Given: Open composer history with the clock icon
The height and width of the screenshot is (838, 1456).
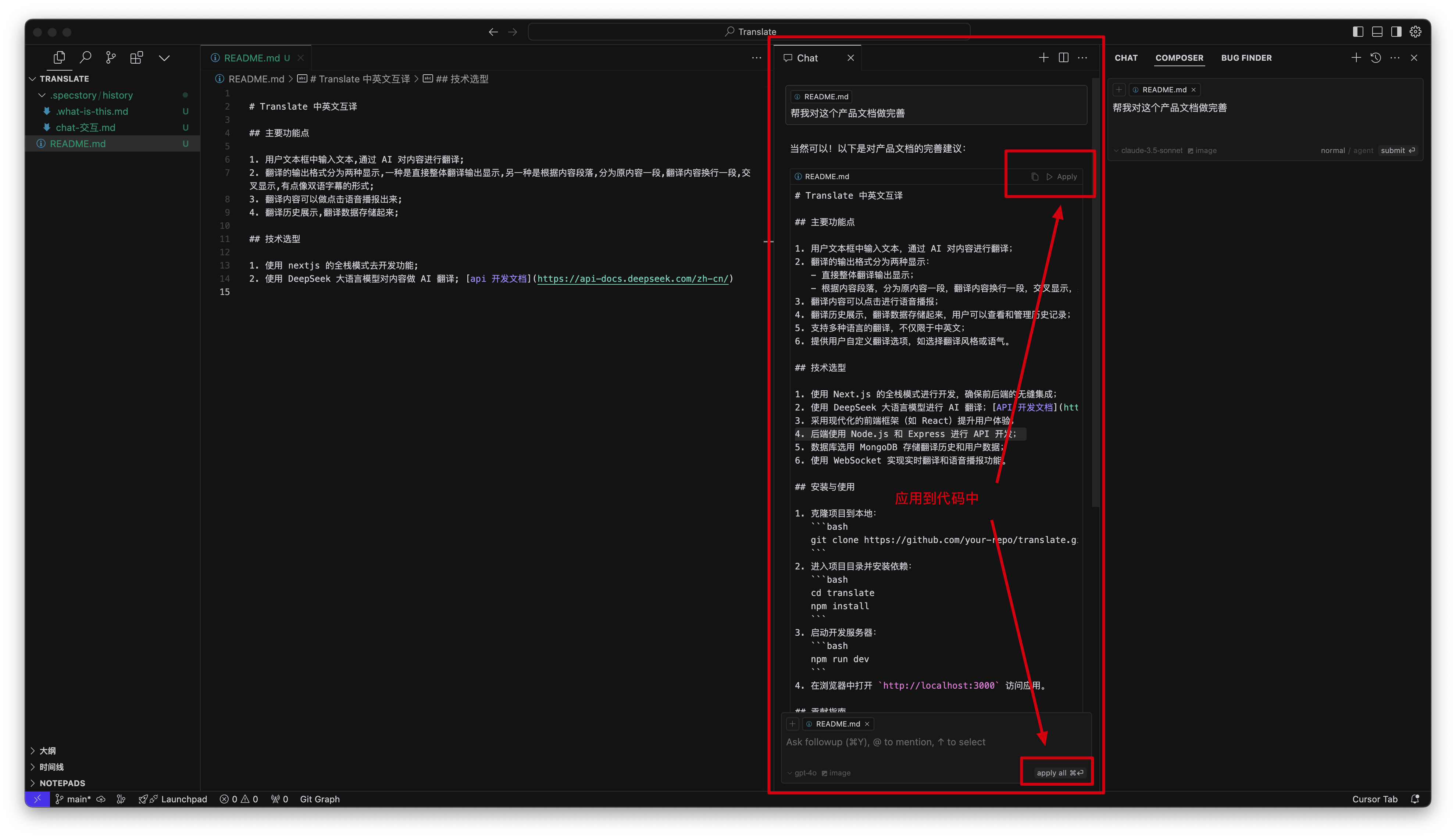Looking at the screenshot, I should tap(1375, 57).
